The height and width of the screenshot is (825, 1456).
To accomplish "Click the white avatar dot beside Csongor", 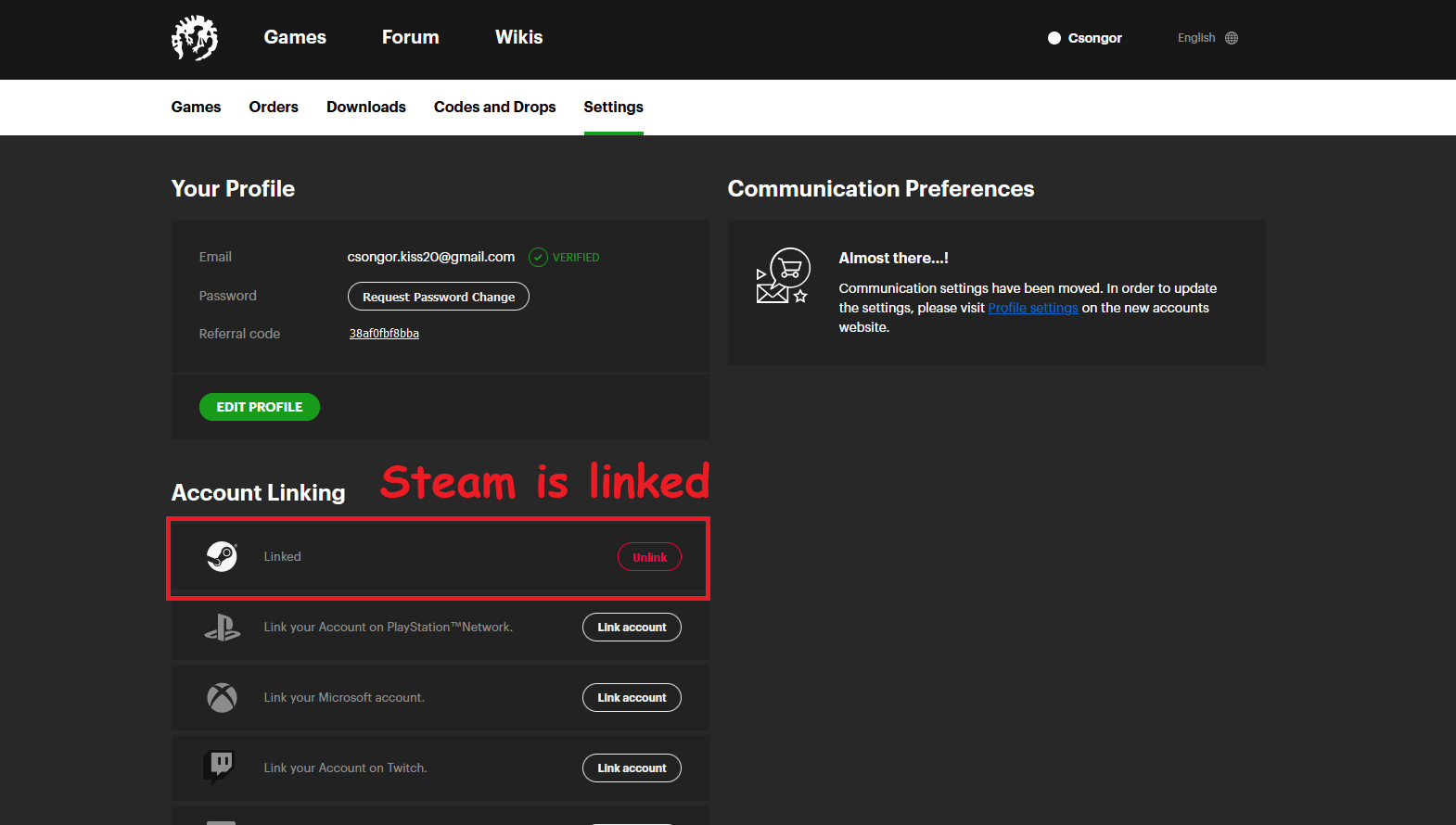I will click(x=1054, y=38).
